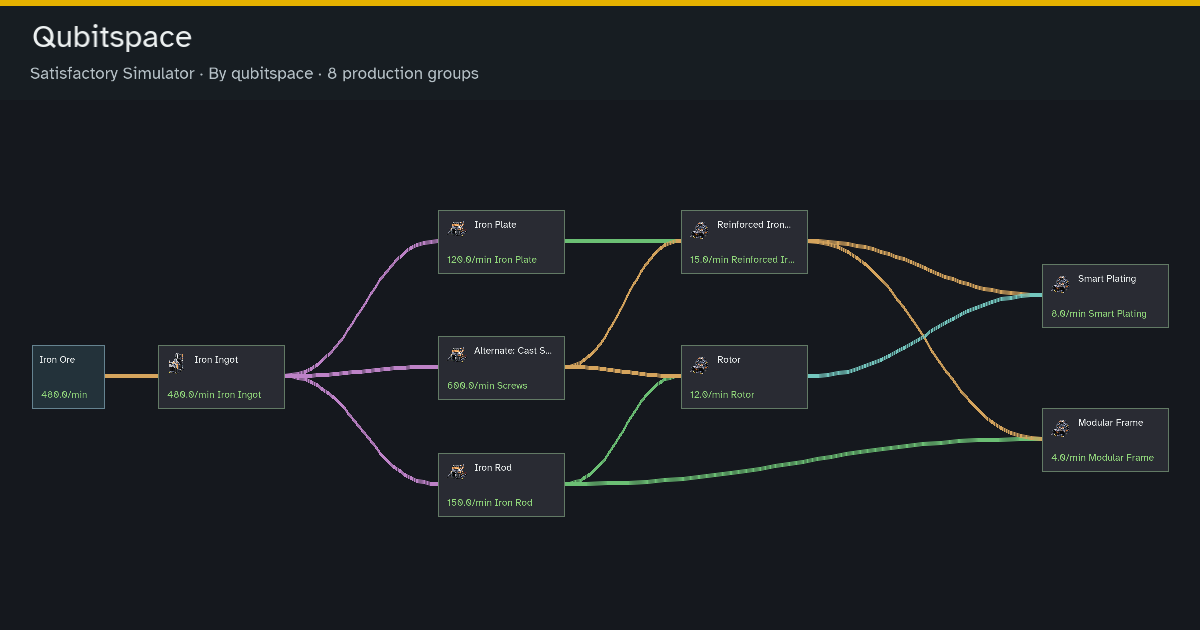Click the Reinforced Iron assembler icon
The width and height of the screenshot is (1200, 630).
699,228
